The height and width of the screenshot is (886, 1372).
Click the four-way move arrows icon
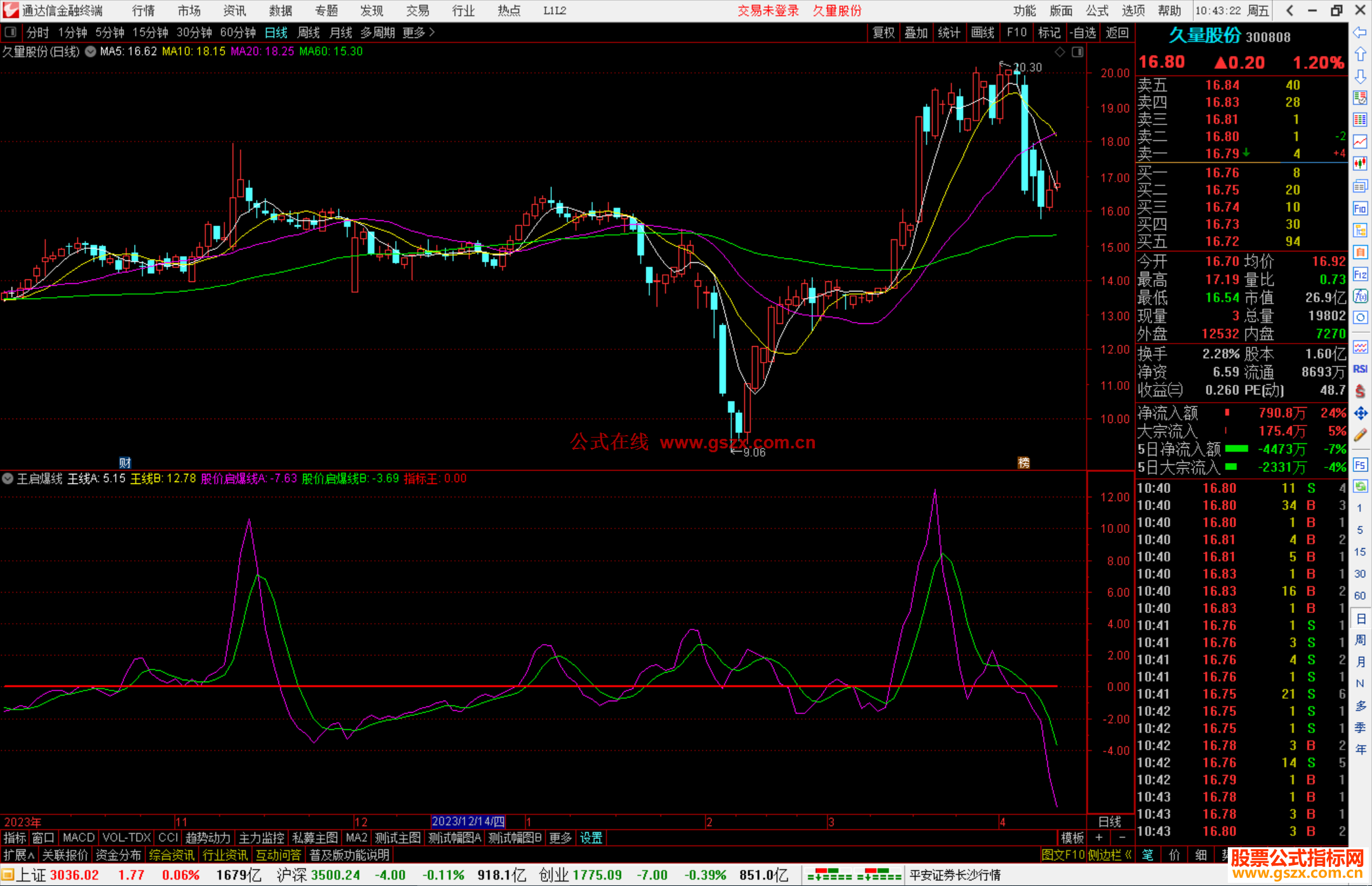1360,413
